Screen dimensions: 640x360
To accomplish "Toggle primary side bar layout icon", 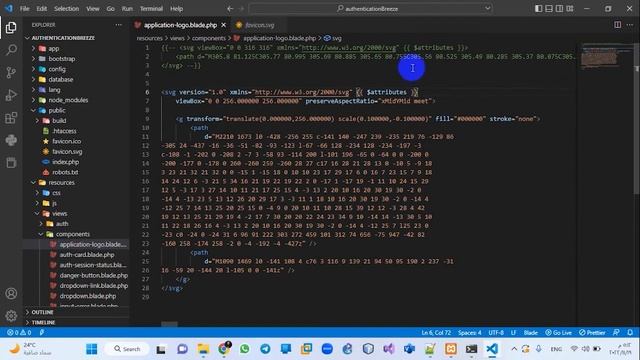I will pos(538,9).
